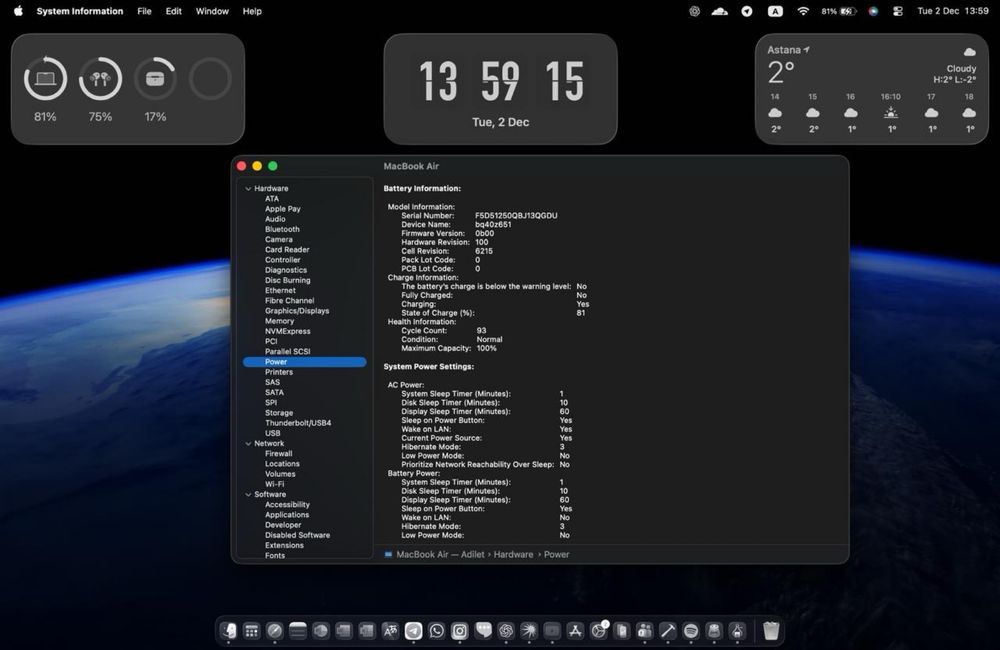Open the Edit menu
Viewport: 1000px width, 650px height.
pyautogui.click(x=173, y=11)
